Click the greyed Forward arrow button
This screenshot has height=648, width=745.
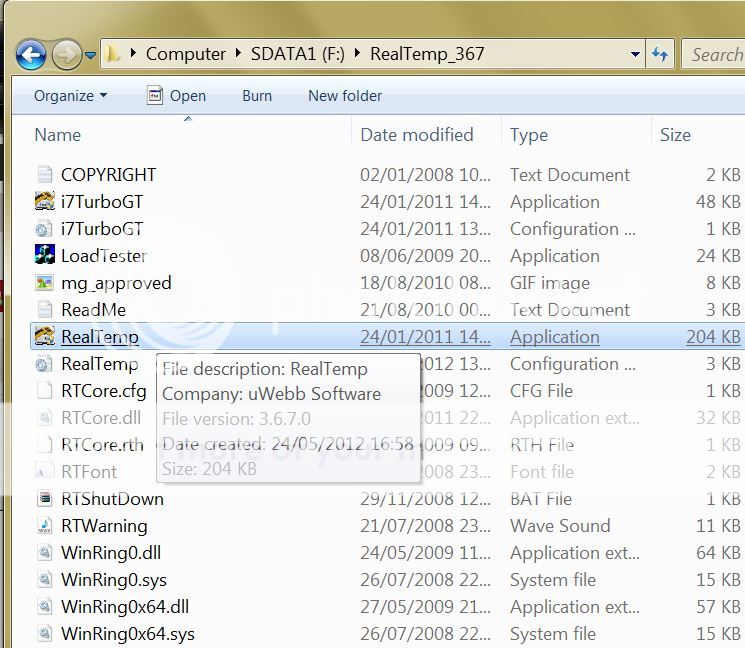(x=66, y=55)
